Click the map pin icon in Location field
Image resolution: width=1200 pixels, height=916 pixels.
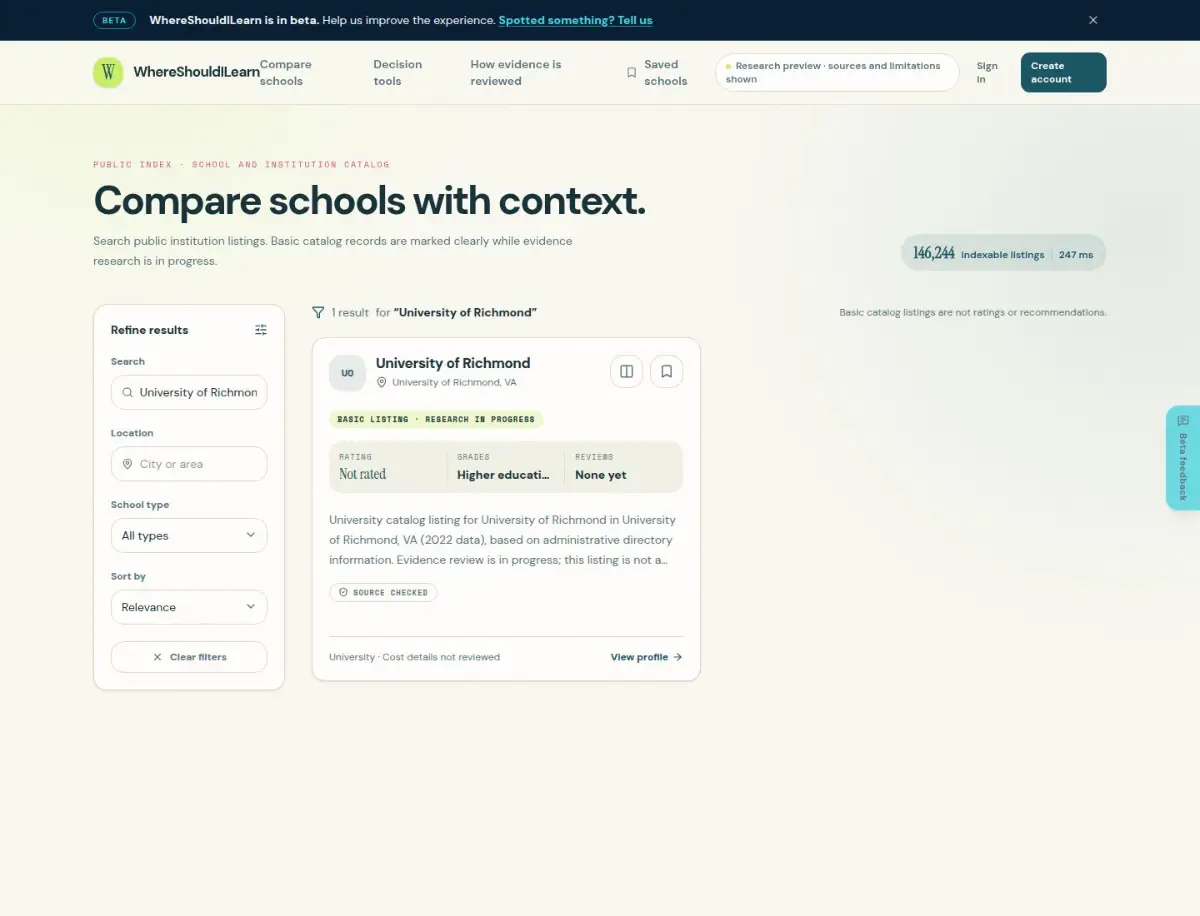coord(127,464)
